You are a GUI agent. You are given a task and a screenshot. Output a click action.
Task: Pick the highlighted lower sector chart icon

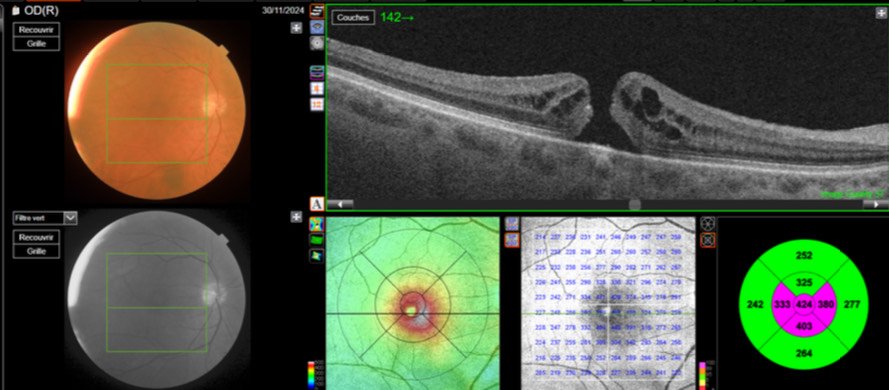[x=708, y=240]
